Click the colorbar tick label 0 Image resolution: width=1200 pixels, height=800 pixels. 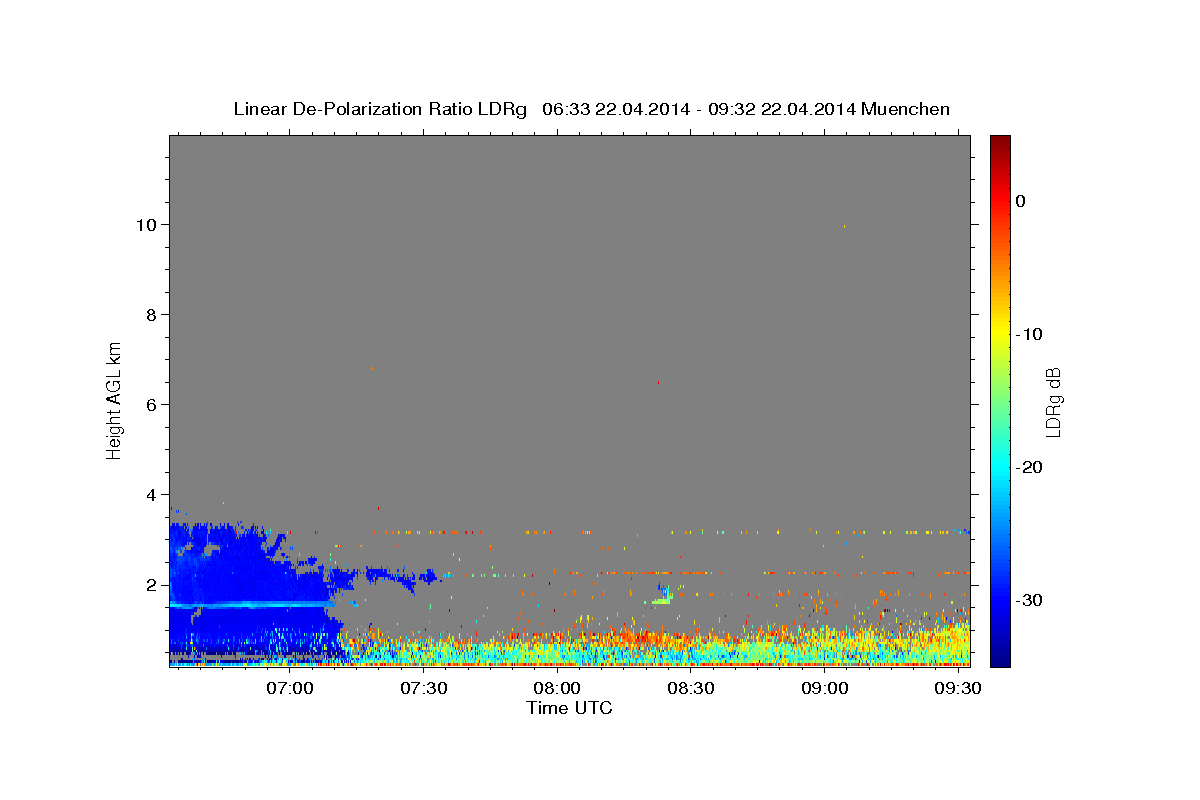point(1020,201)
